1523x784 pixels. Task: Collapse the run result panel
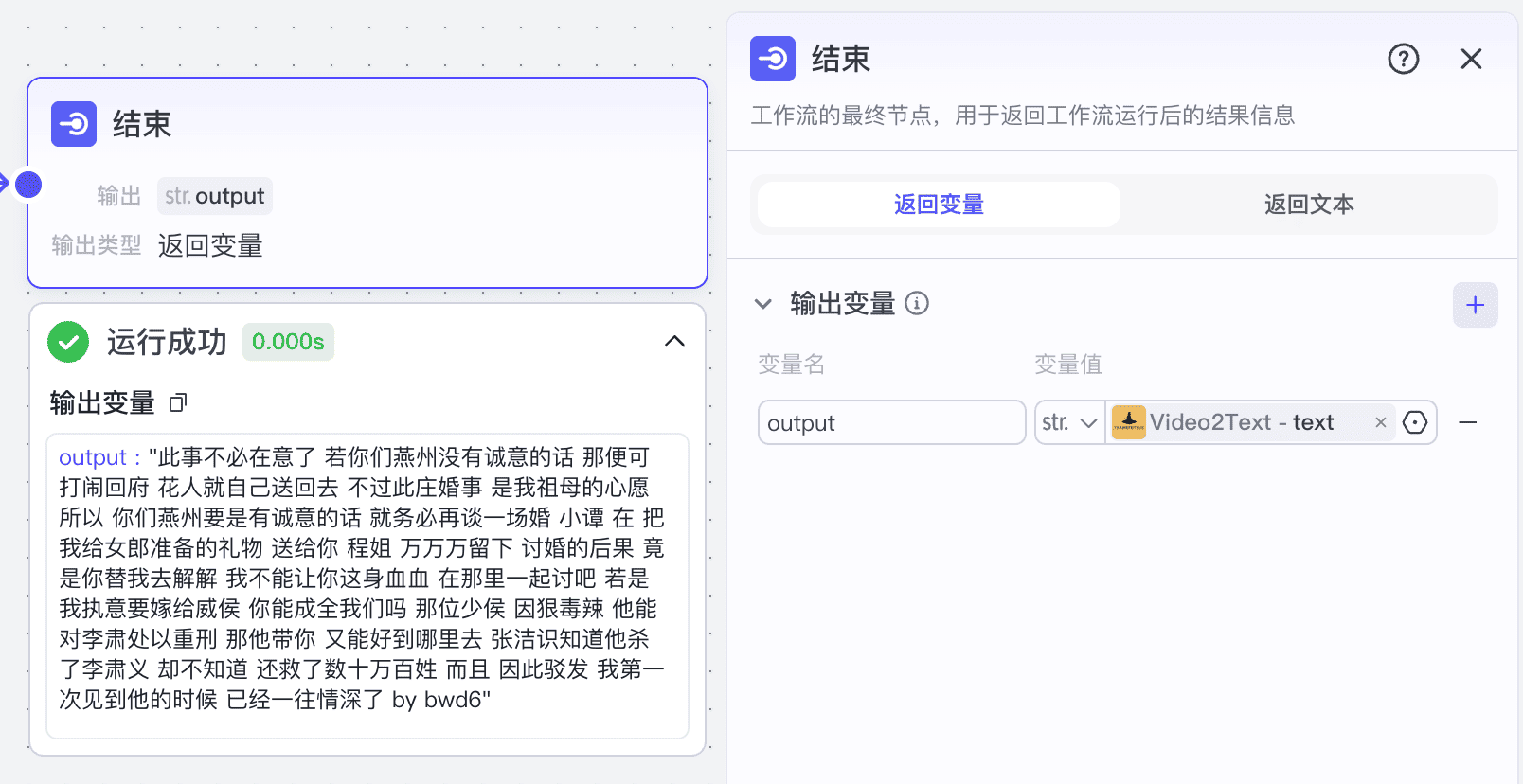(674, 341)
